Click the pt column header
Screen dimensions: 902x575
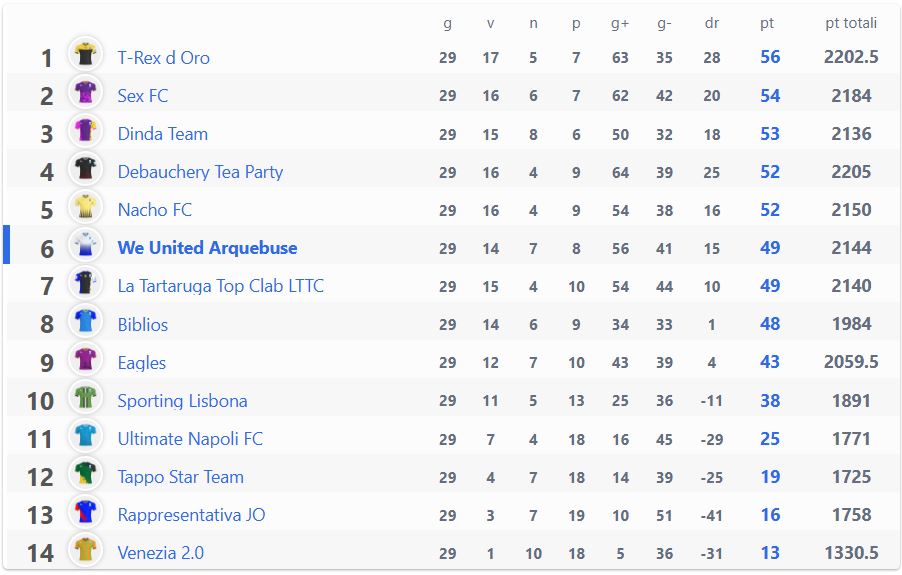click(767, 24)
